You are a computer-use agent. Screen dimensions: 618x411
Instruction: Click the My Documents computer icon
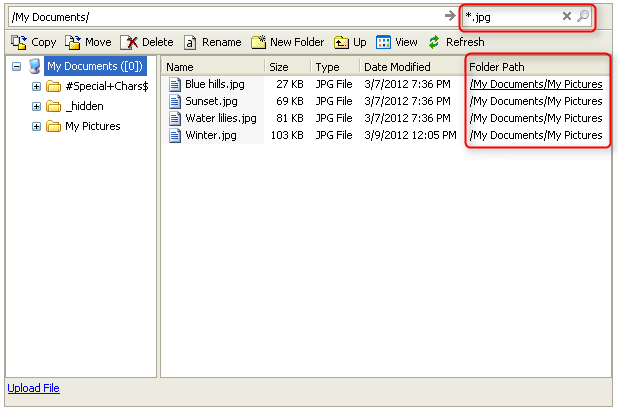click(x=35, y=66)
